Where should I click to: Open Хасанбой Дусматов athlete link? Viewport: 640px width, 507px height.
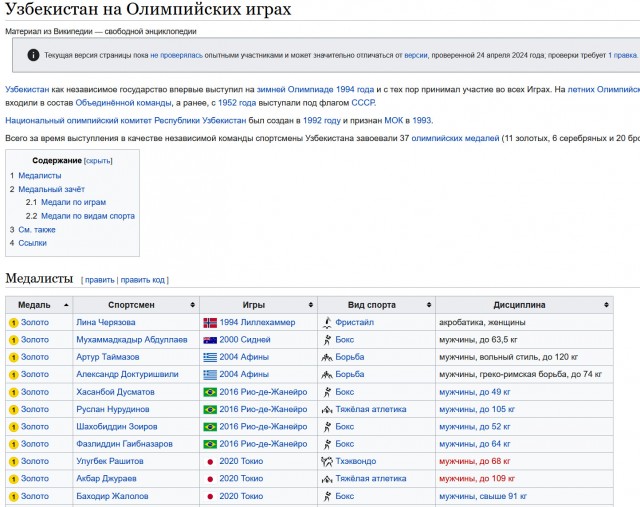(116, 392)
